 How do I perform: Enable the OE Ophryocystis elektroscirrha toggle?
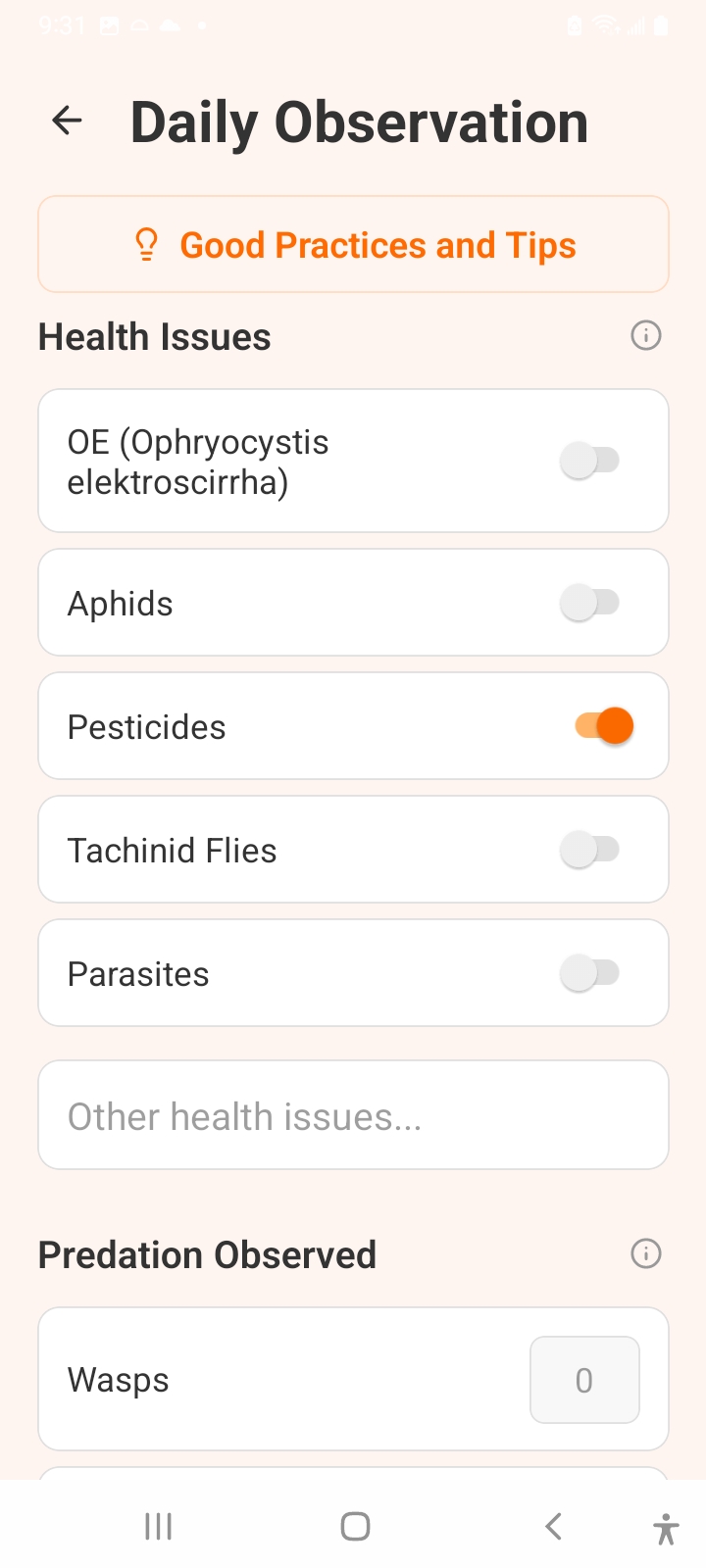pos(590,461)
